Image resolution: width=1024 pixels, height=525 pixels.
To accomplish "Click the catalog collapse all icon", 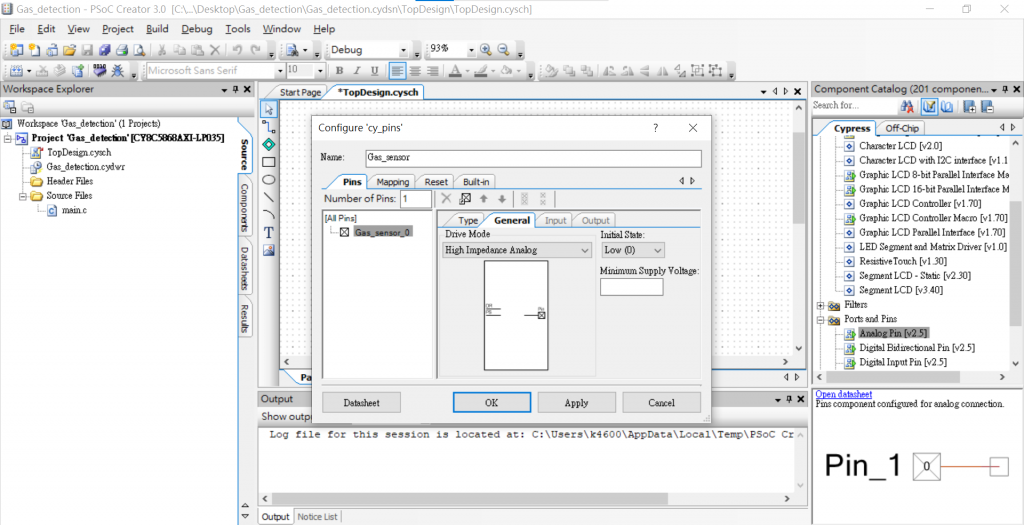I will pos(987,106).
